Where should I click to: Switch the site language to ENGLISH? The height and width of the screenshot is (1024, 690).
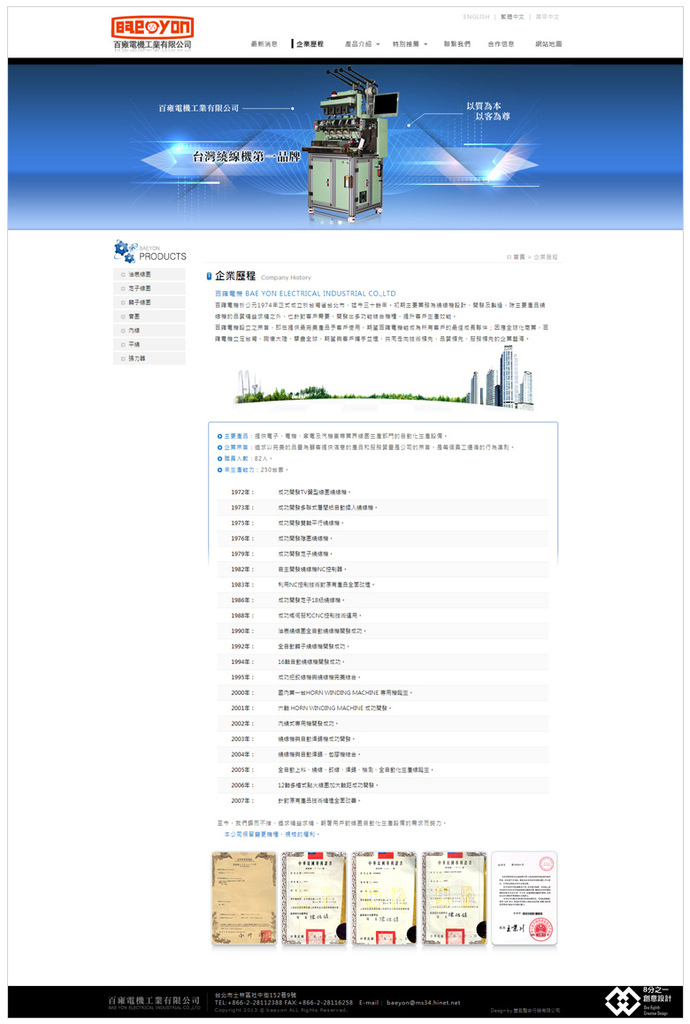476,17
